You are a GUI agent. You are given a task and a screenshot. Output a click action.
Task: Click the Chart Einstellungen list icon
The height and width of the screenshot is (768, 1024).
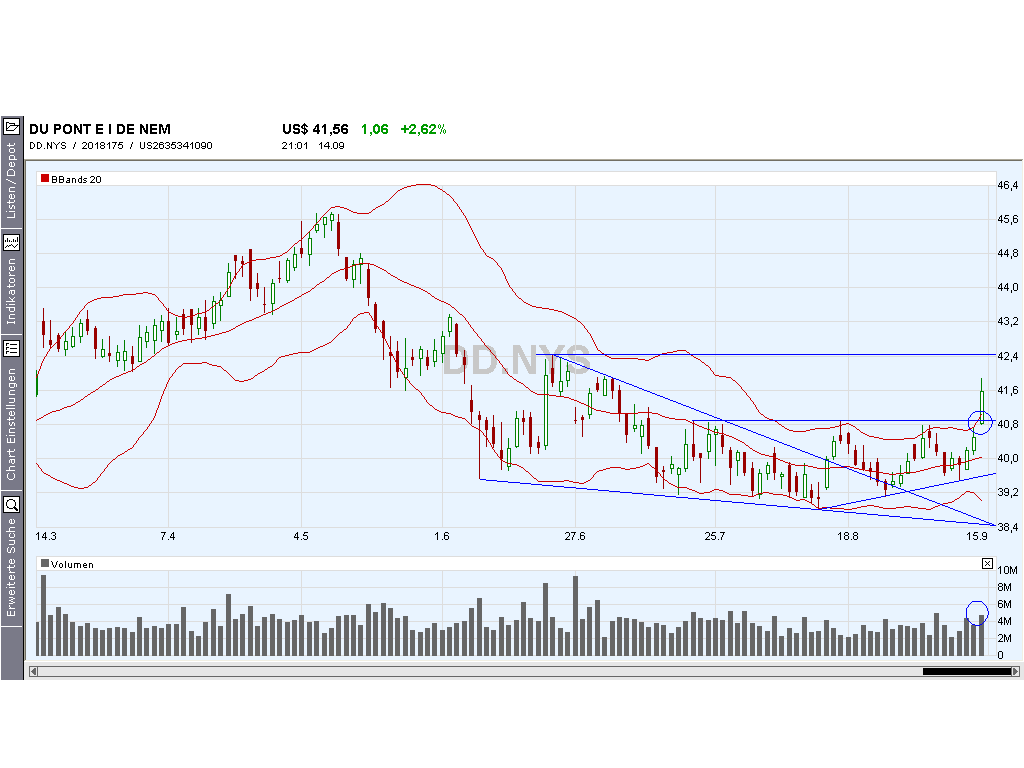click(x=11, y=349)
